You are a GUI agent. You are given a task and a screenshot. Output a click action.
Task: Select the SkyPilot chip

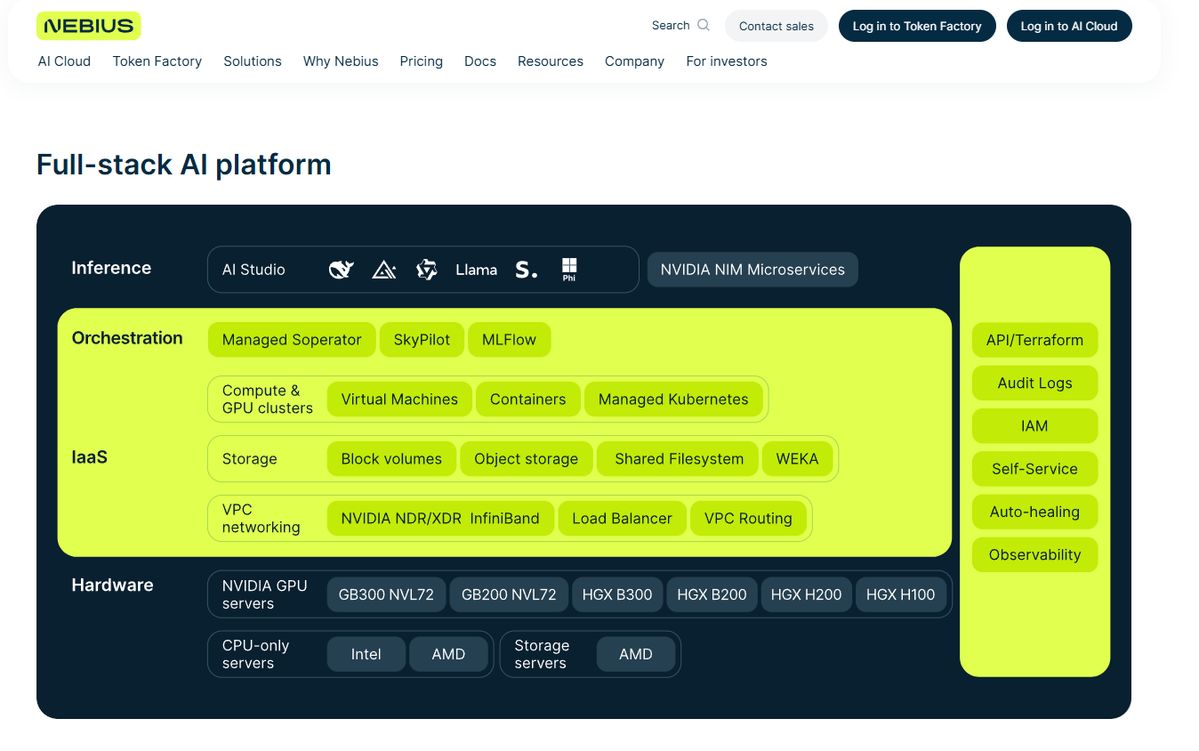pos(421,340)
